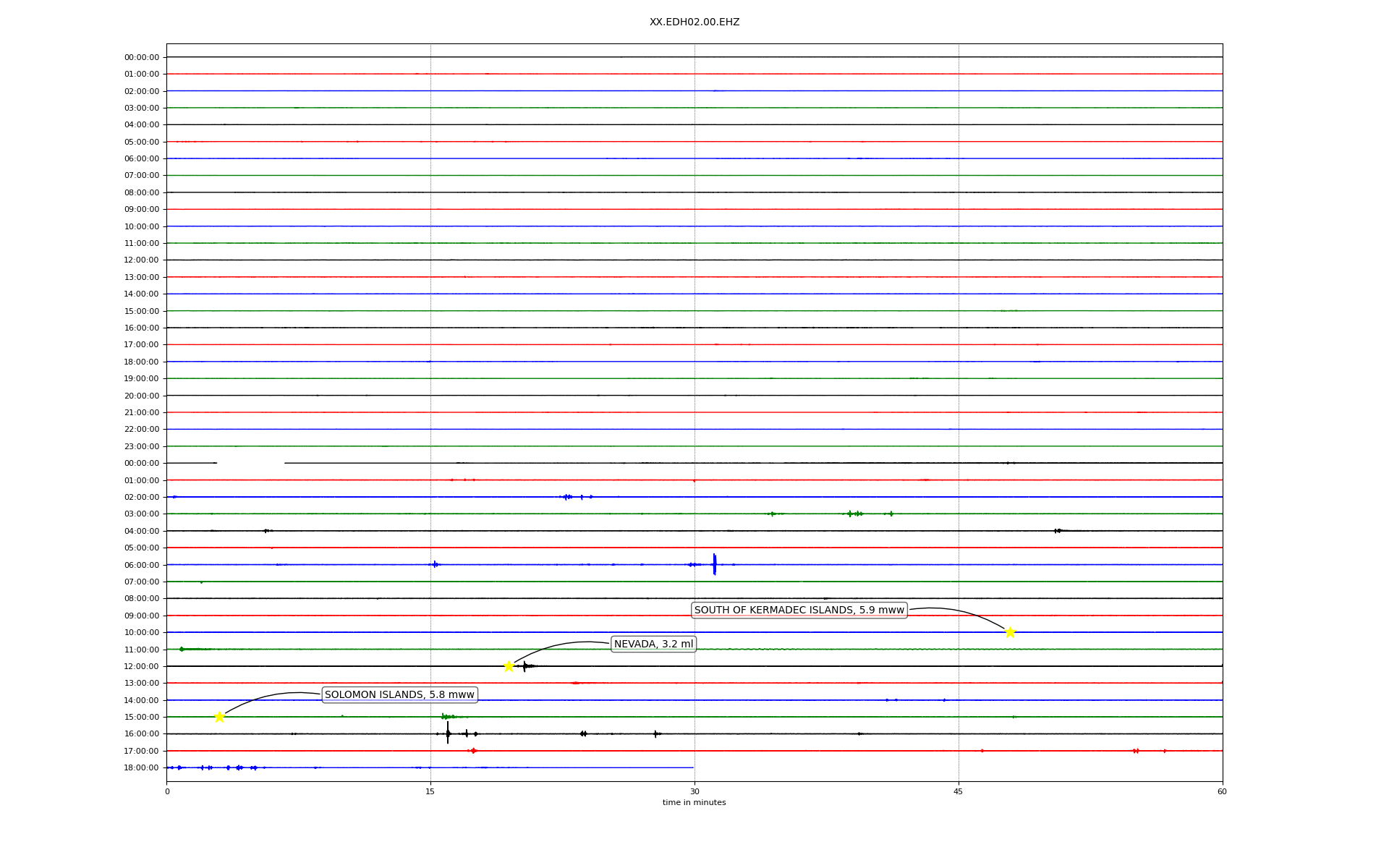Click the NEVADA, 3.2 ml annotation
This screenshot has width=1389, height=868.
tap(653, 644)
